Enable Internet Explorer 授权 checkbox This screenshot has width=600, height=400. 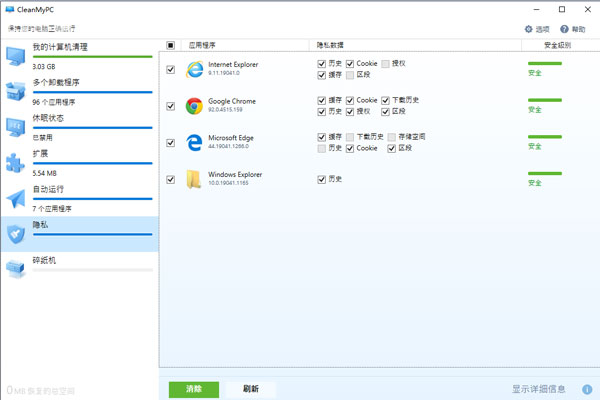click(x=385, y=64)
